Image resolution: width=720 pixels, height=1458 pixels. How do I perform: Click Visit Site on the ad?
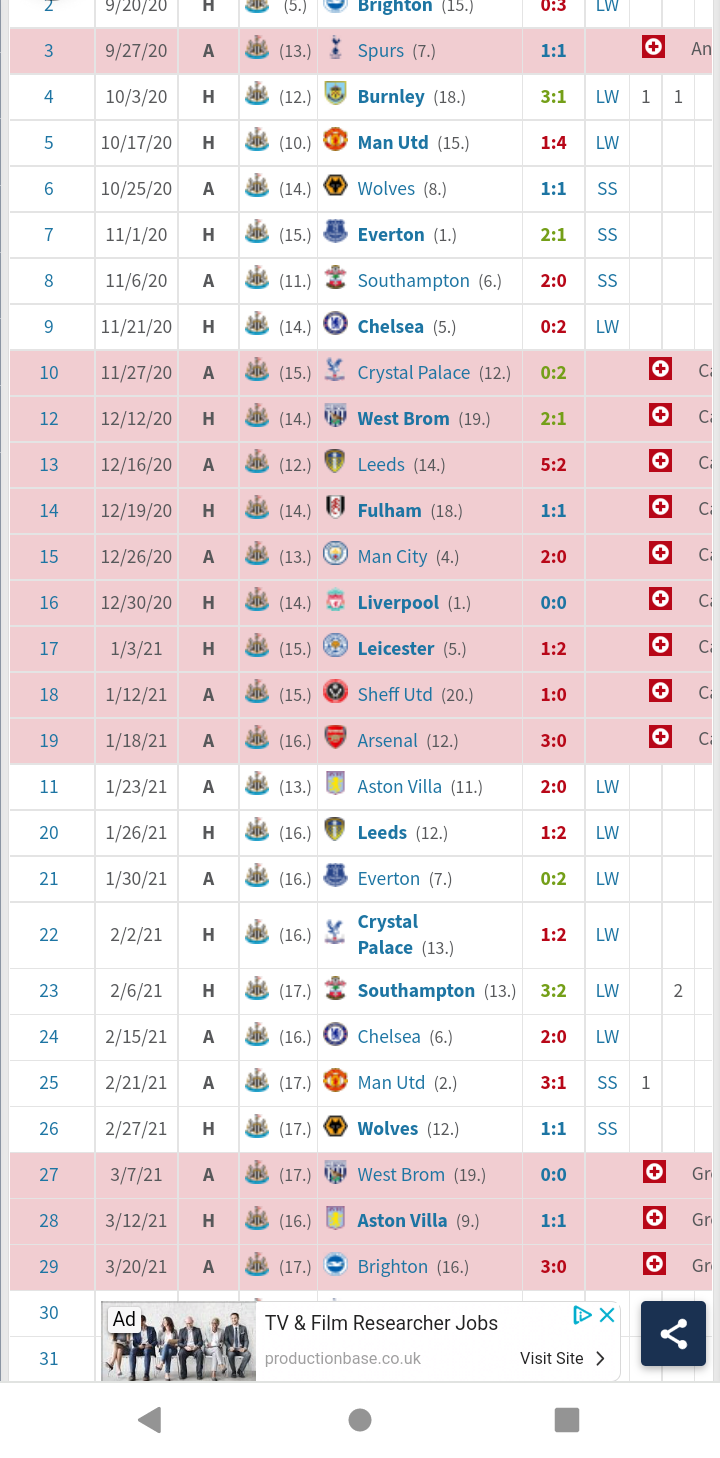(563, 1358)
